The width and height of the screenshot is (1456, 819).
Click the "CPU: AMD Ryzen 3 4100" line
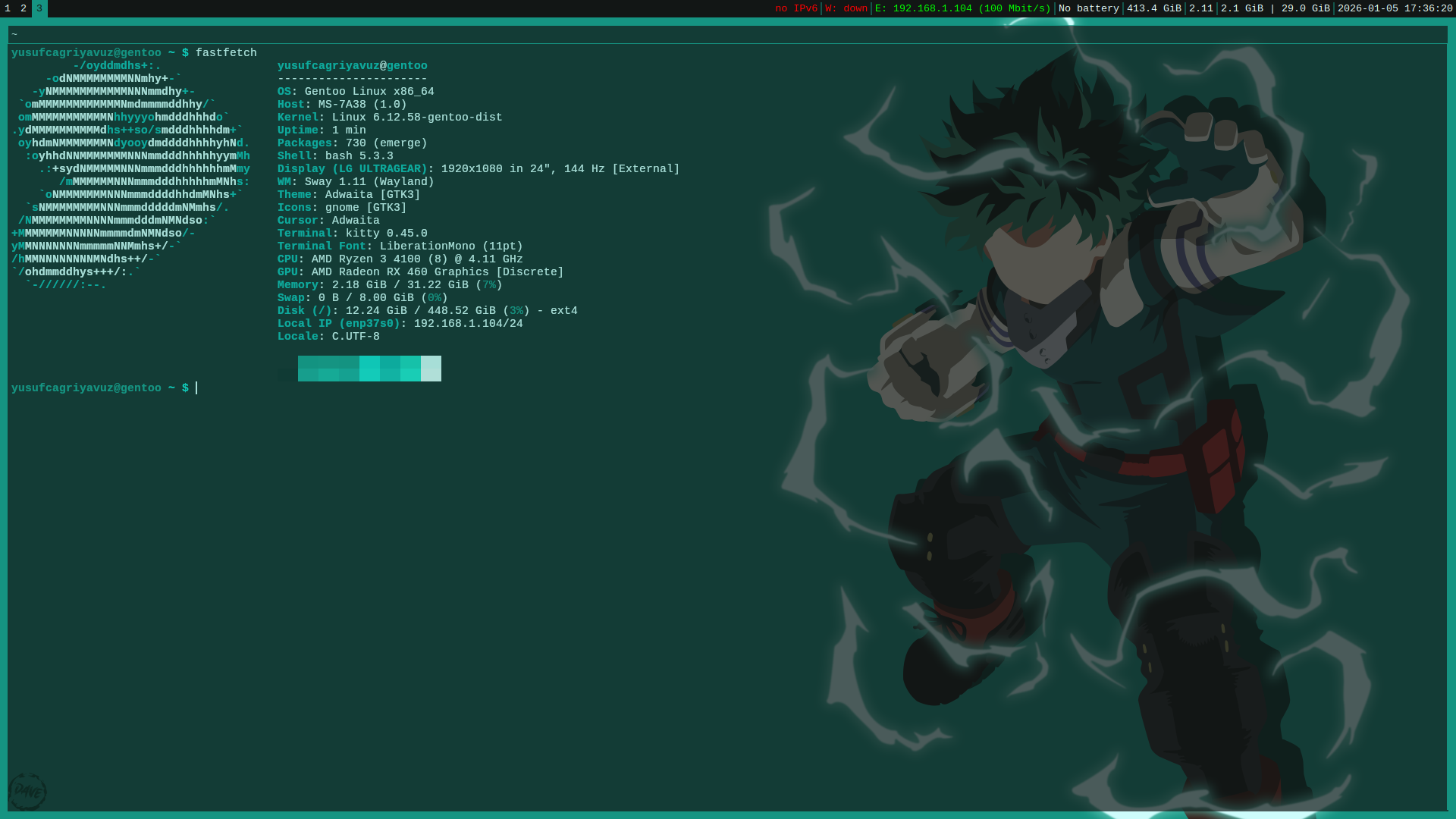pos(400,259)
